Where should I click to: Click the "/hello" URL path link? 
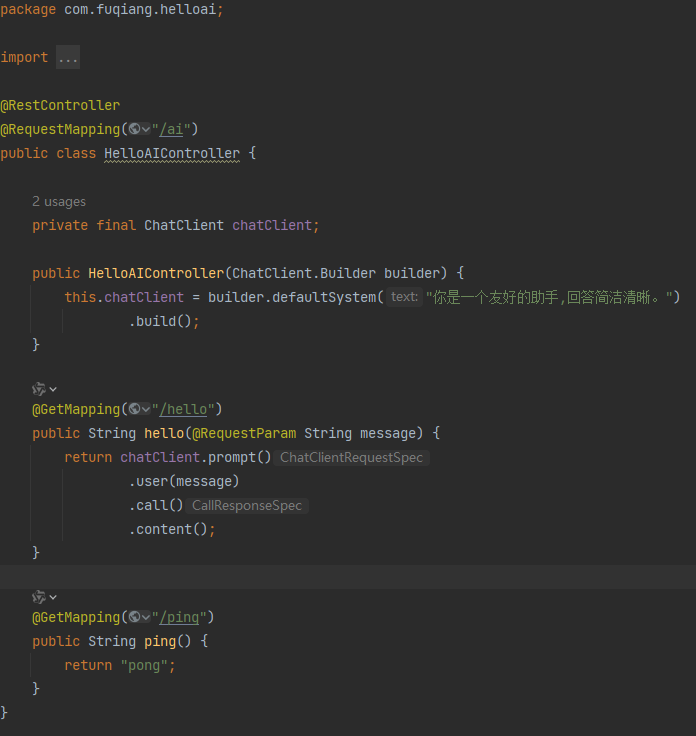[183, 409]
